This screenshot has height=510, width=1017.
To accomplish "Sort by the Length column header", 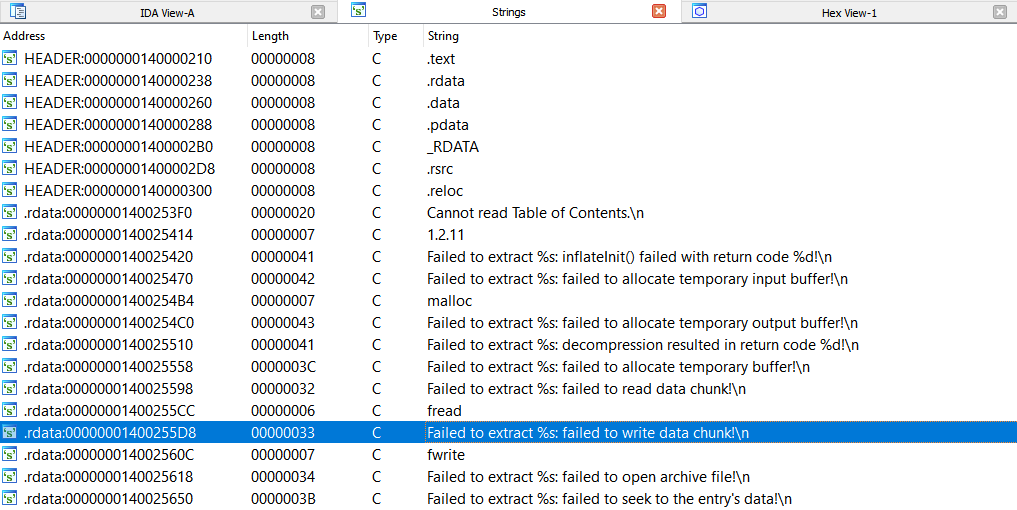I will pos(308,36).
